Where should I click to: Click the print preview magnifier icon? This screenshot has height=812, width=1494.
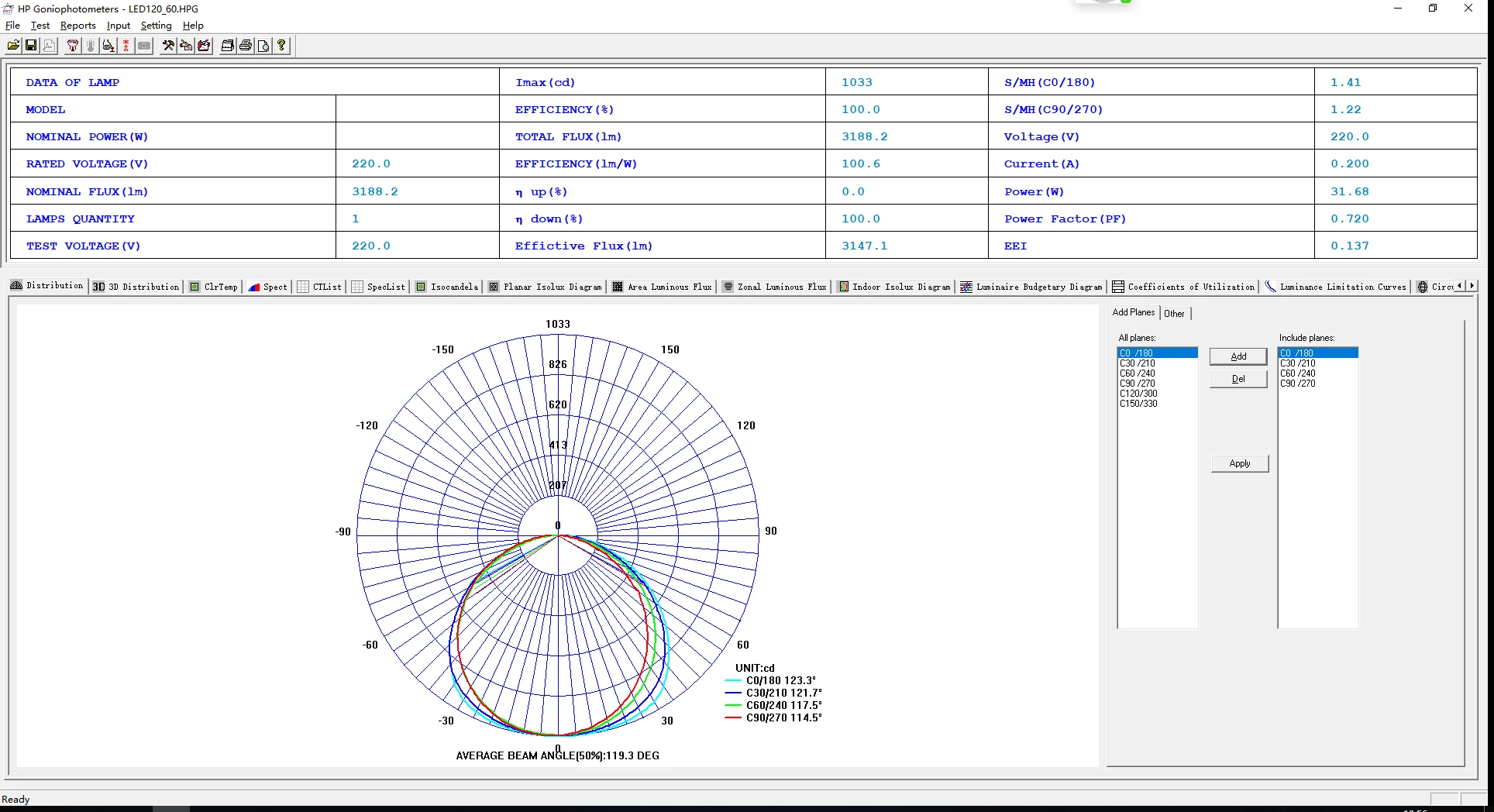tap(263, 46)
